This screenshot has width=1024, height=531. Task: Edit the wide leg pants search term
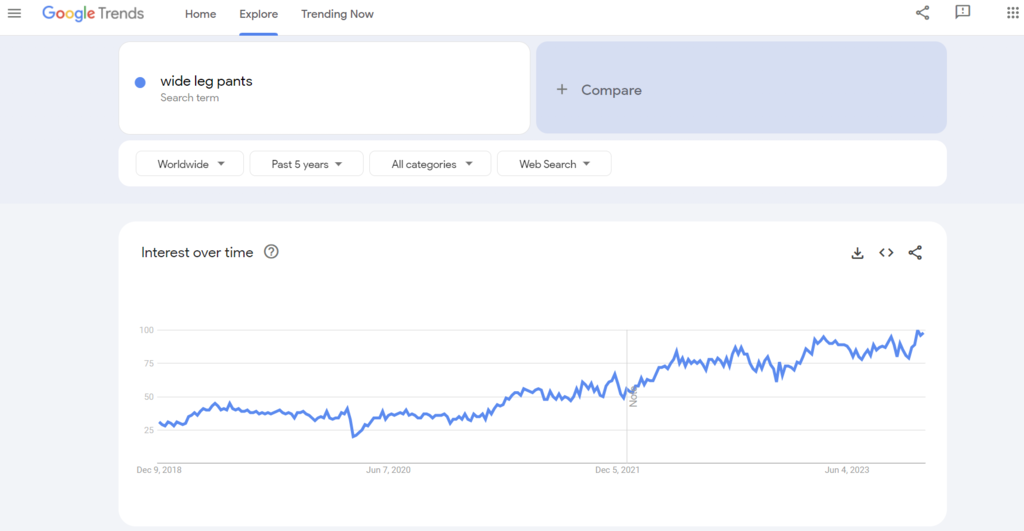pos(206,82)
